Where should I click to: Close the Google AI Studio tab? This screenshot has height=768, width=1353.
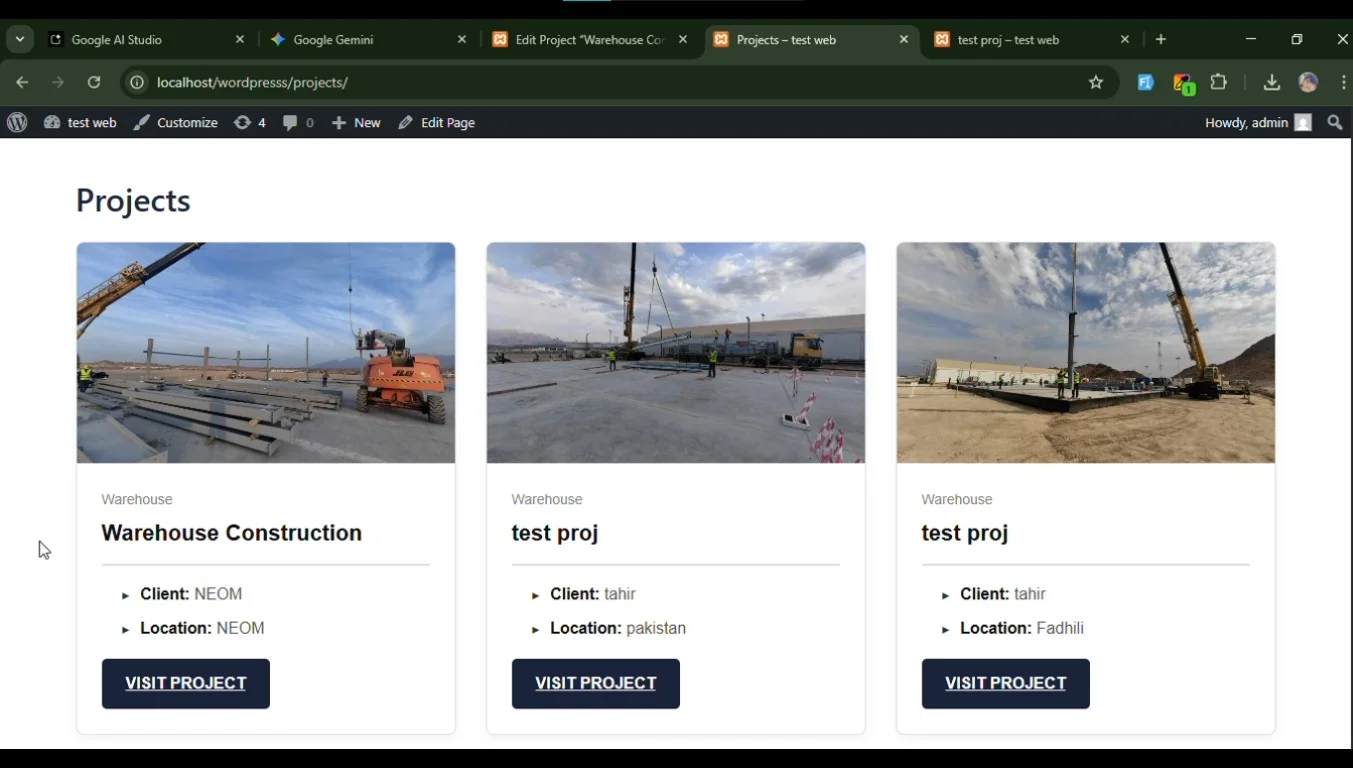point(240,40)
